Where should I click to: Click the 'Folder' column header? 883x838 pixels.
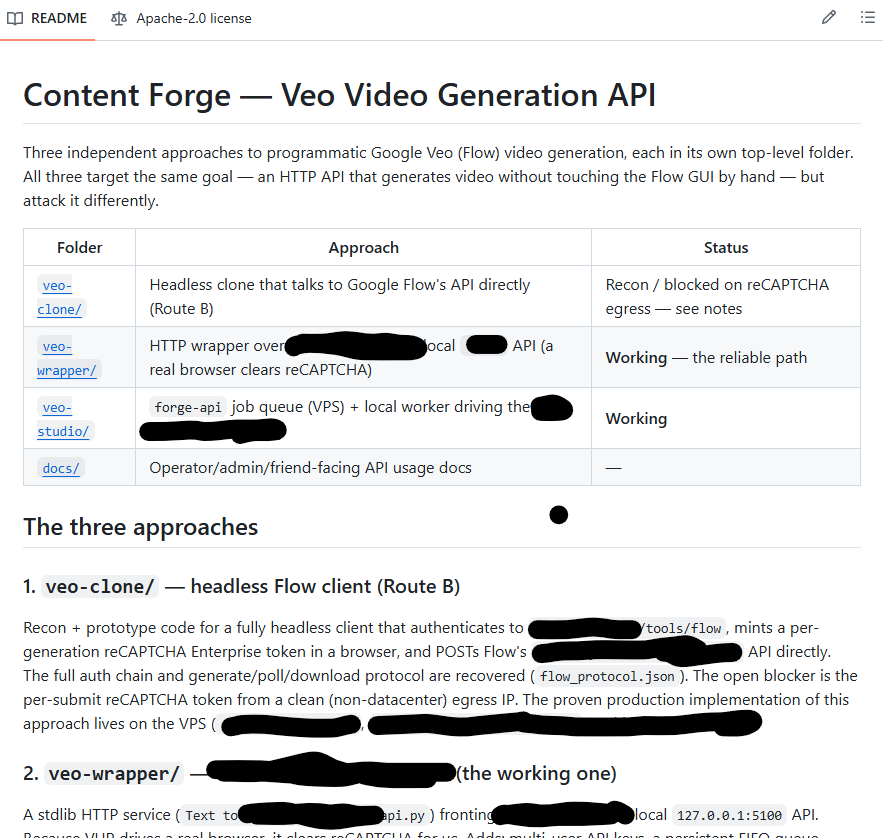79,248
